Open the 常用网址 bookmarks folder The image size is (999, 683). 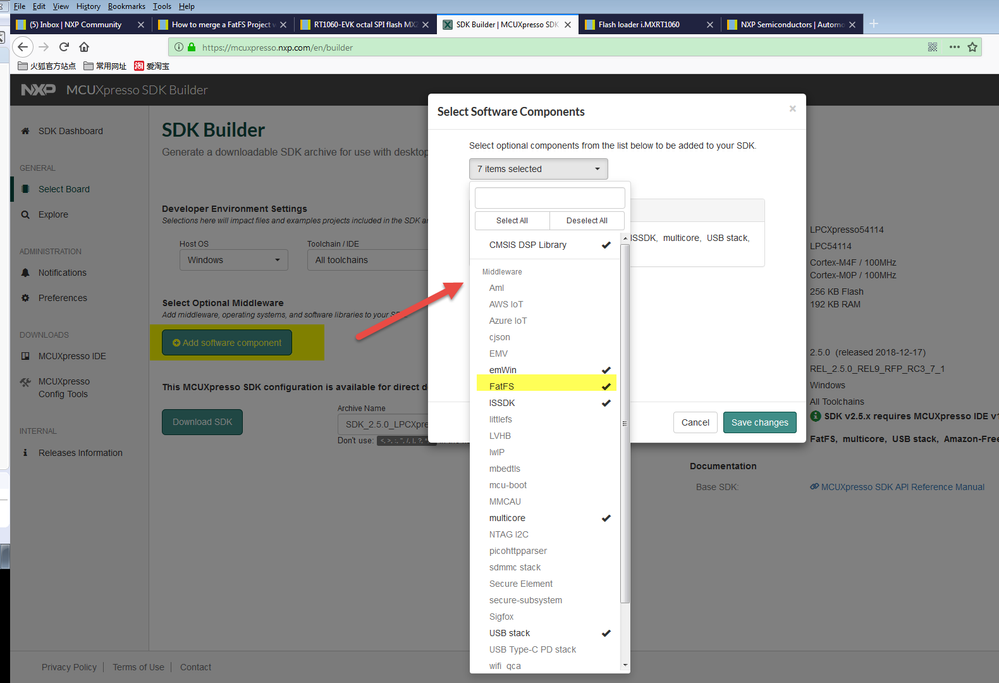pos(104,66)
